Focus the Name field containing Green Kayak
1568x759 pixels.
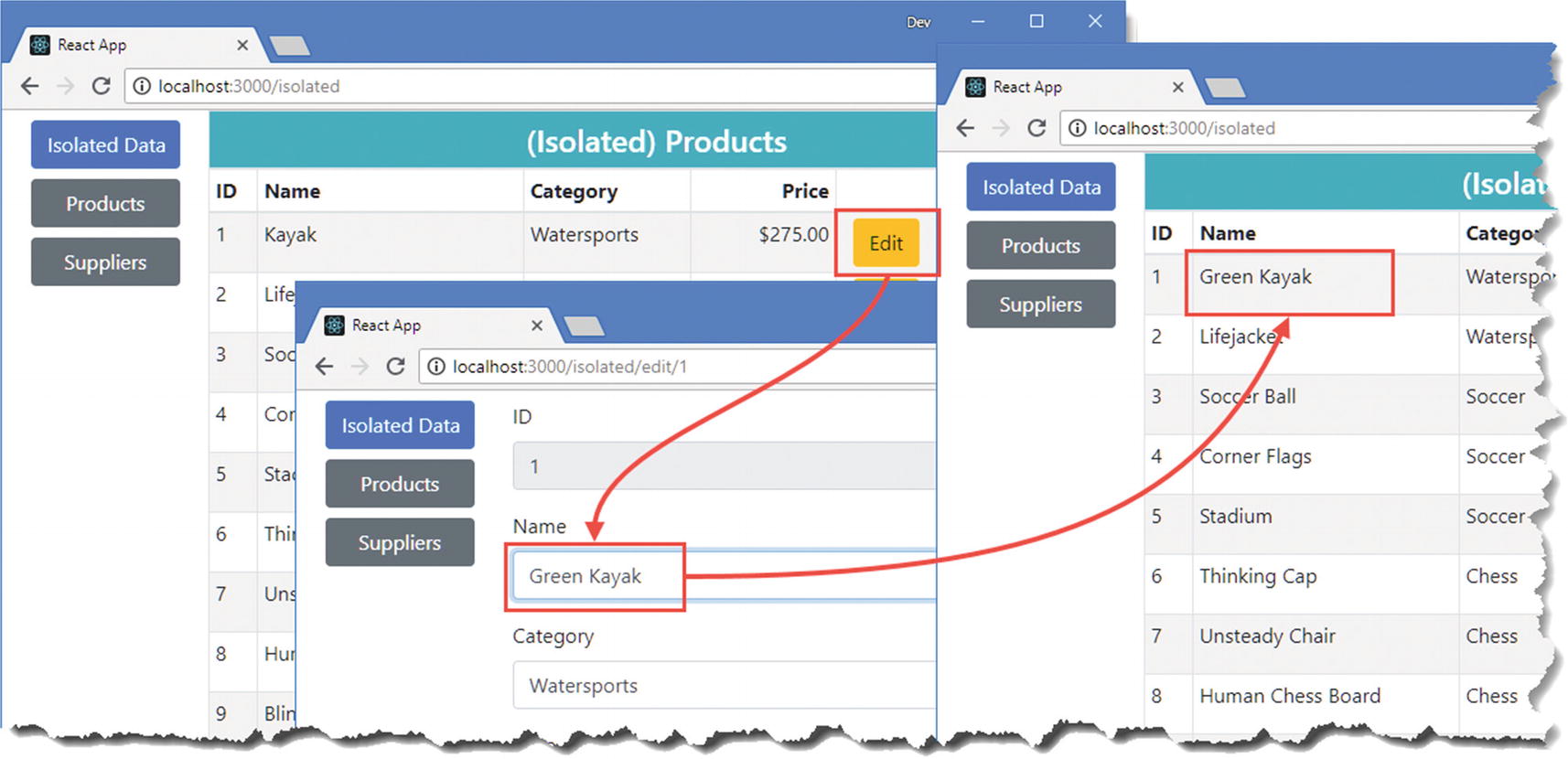(723, 576)
